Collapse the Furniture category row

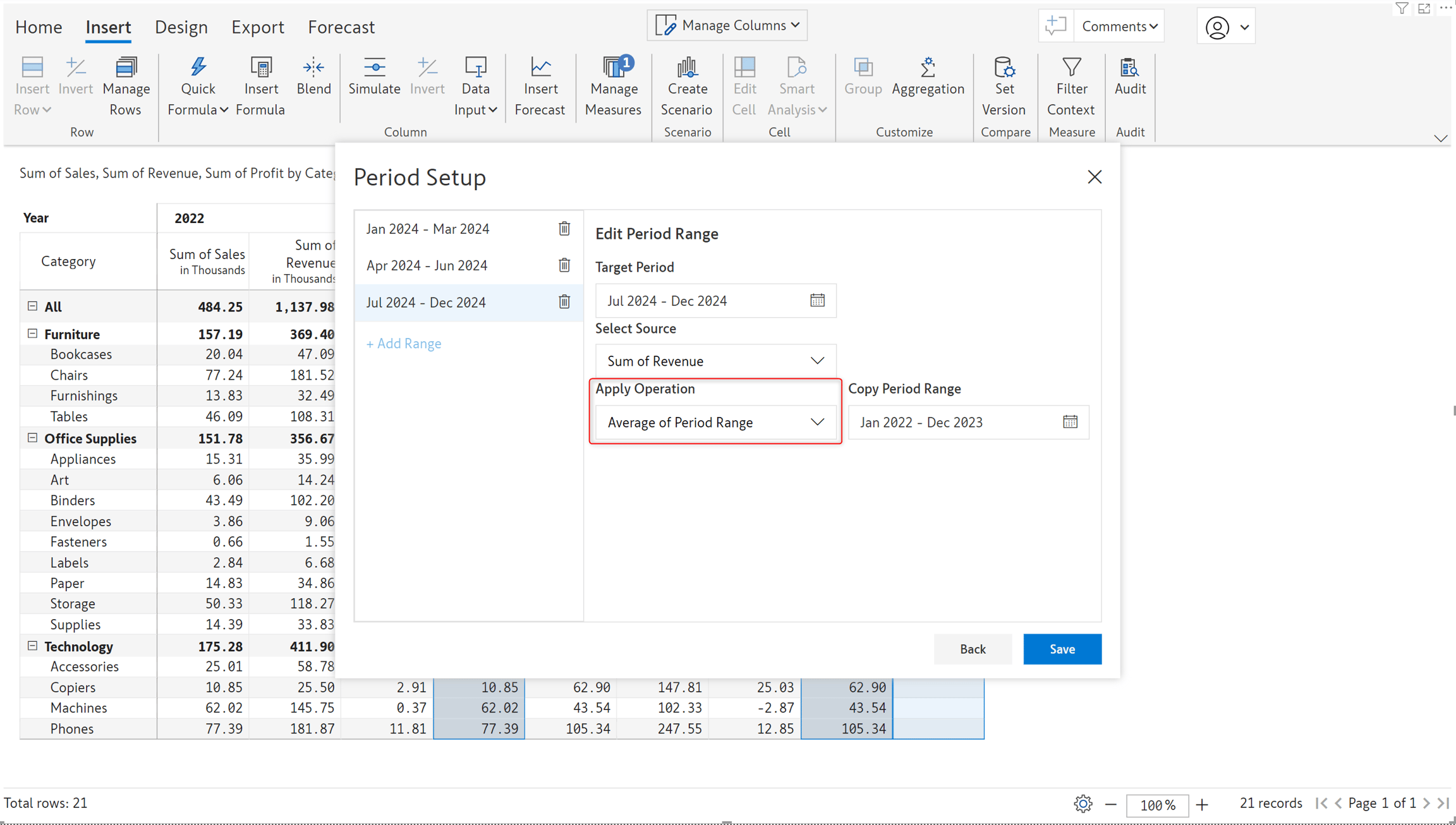(x=32, y=334)
